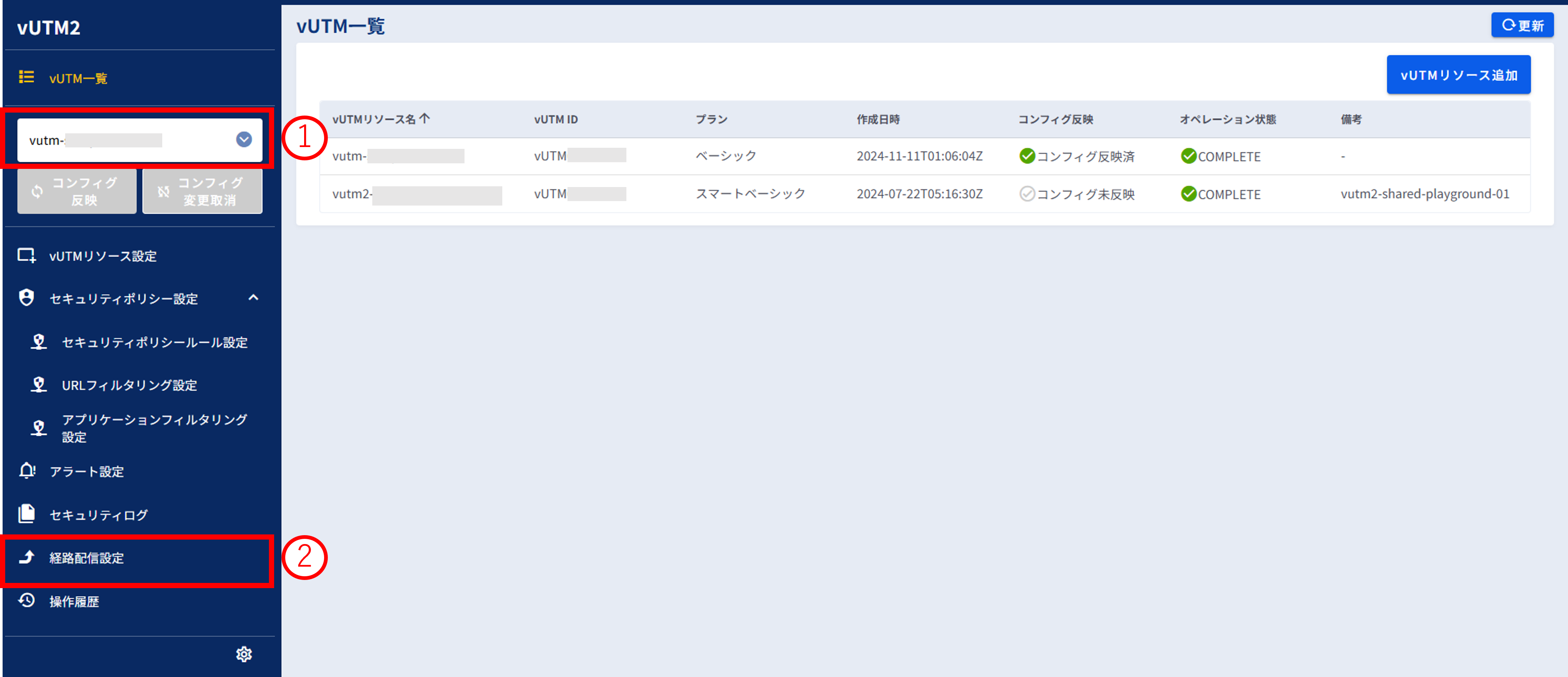Click the vUTM ID cell in vutm- row

[x=580, y=156]
